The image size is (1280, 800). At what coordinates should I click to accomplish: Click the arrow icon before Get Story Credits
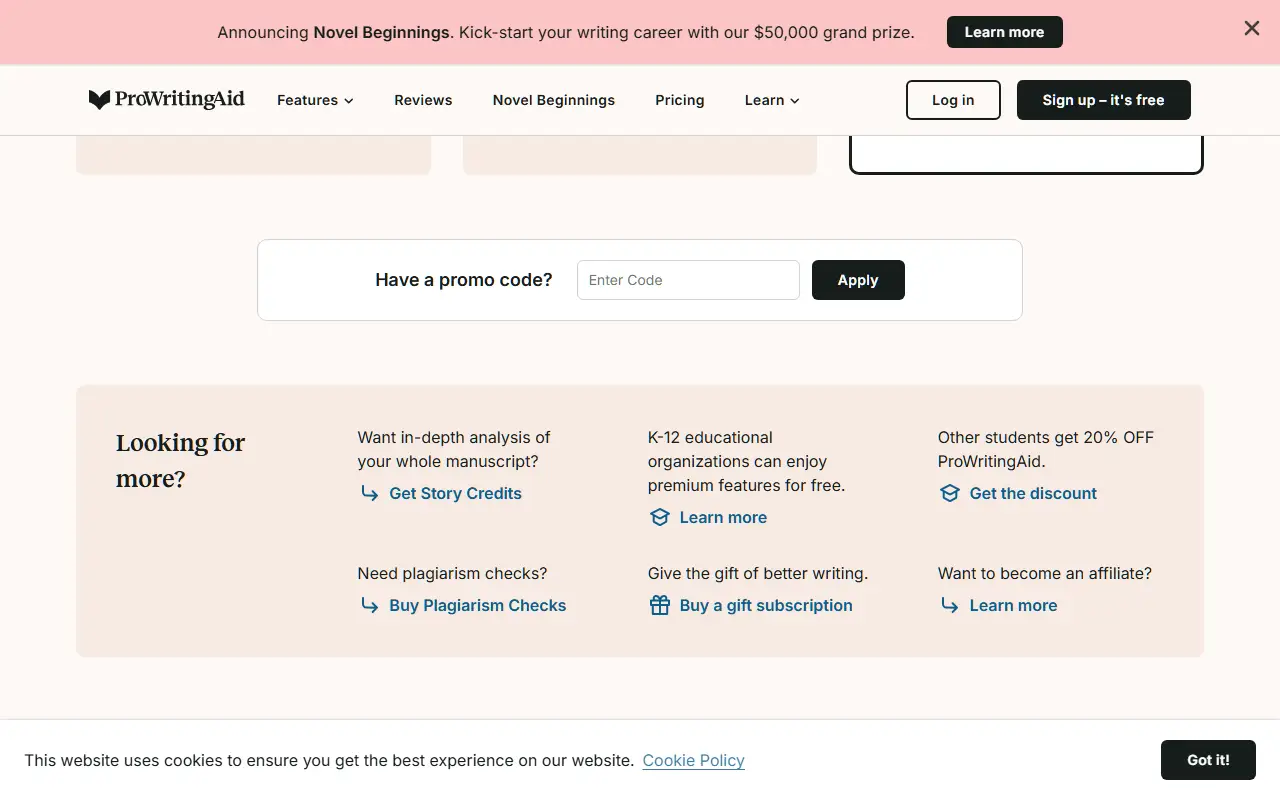coord(369,493)
